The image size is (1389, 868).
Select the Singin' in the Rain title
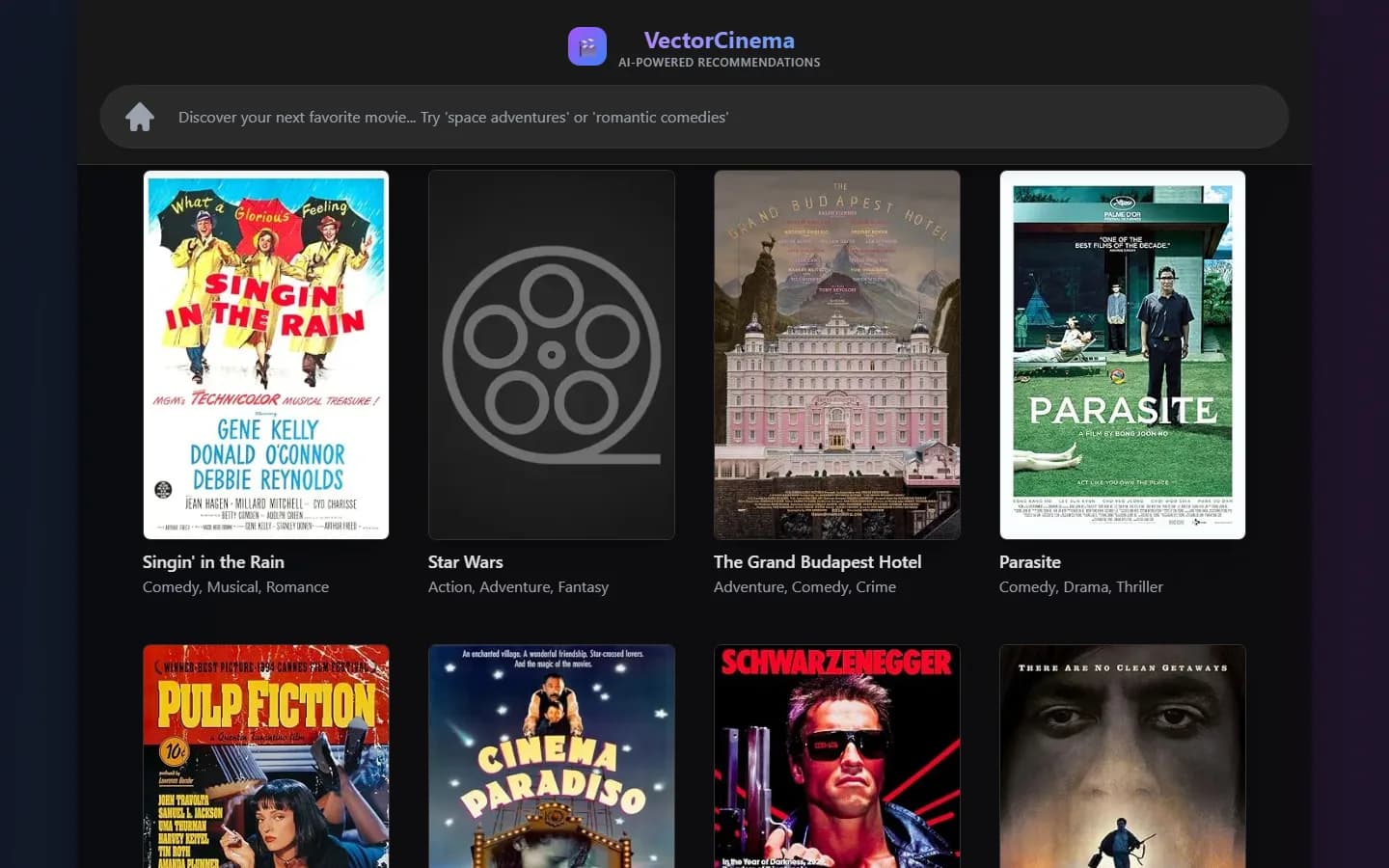pos(213,562)
